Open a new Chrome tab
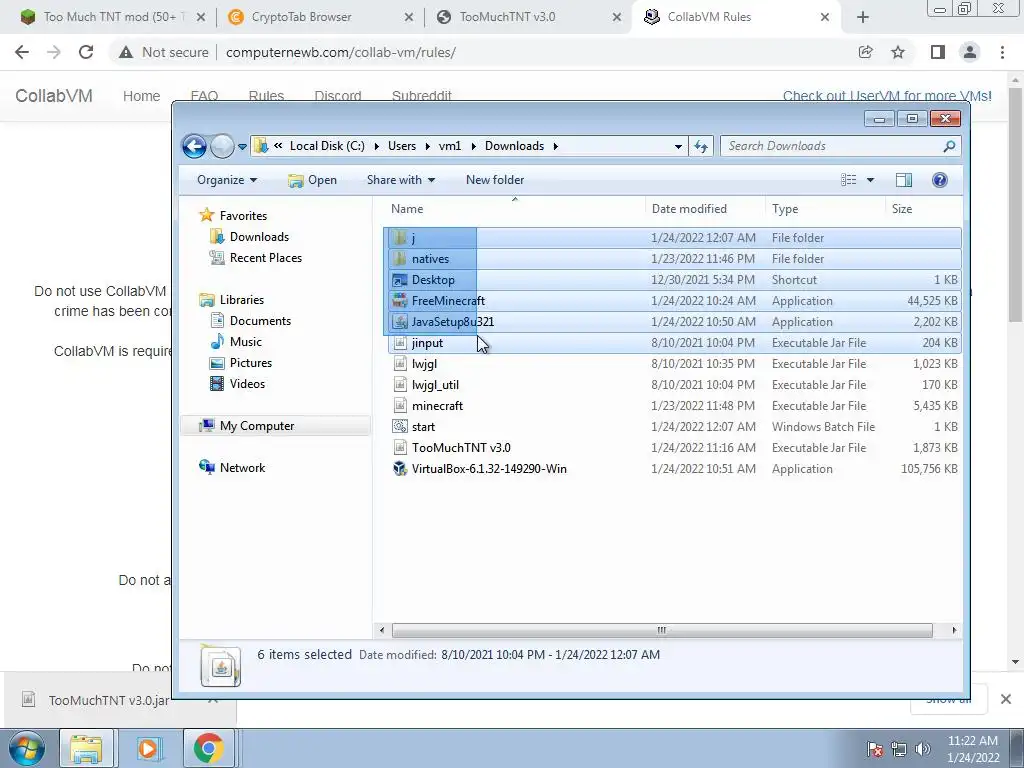 [863, 18]
